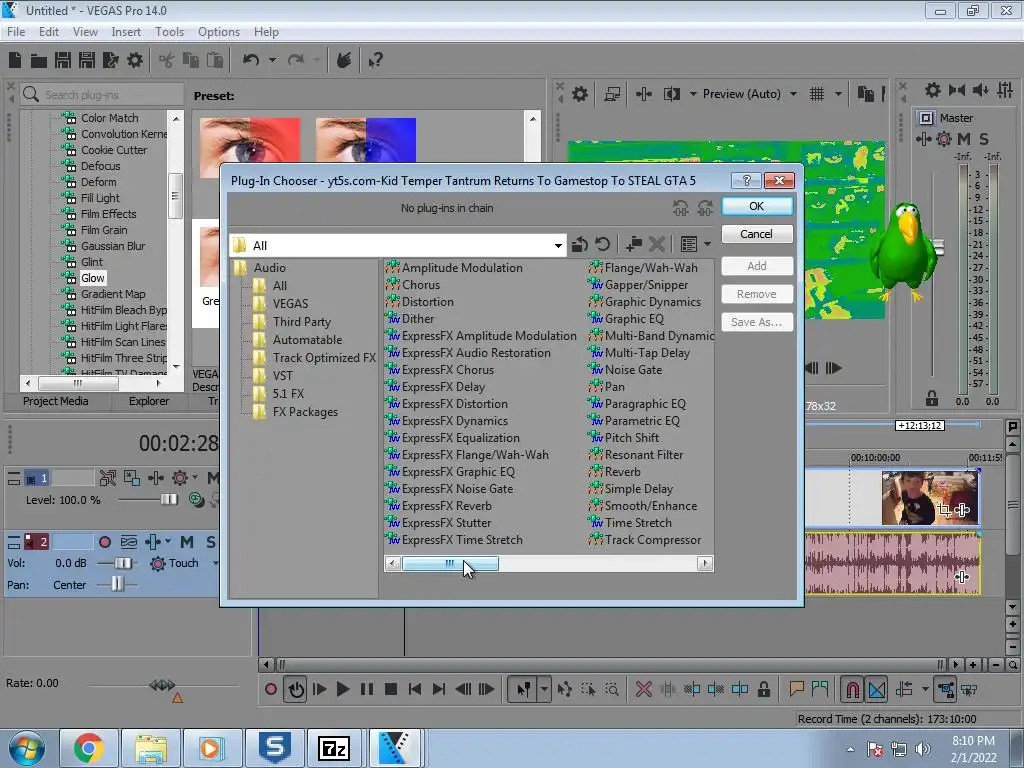Screen dimensions: 1024x768
Task: Open the overlays grid dropdown arrow
Action: [838, 94]
